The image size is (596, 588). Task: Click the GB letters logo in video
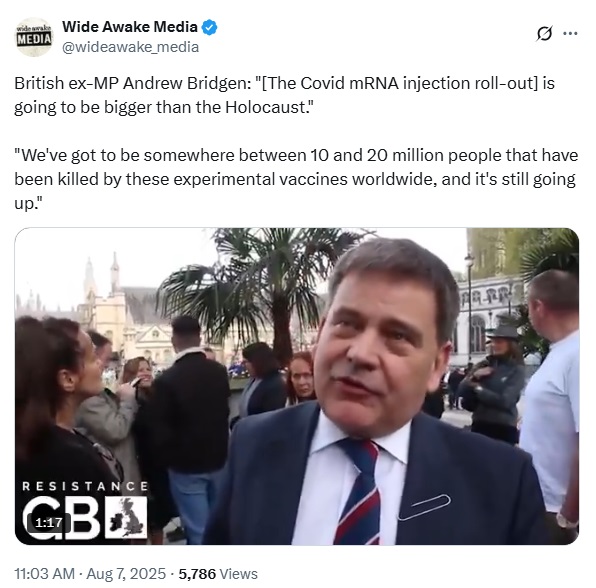coord(61,518)
